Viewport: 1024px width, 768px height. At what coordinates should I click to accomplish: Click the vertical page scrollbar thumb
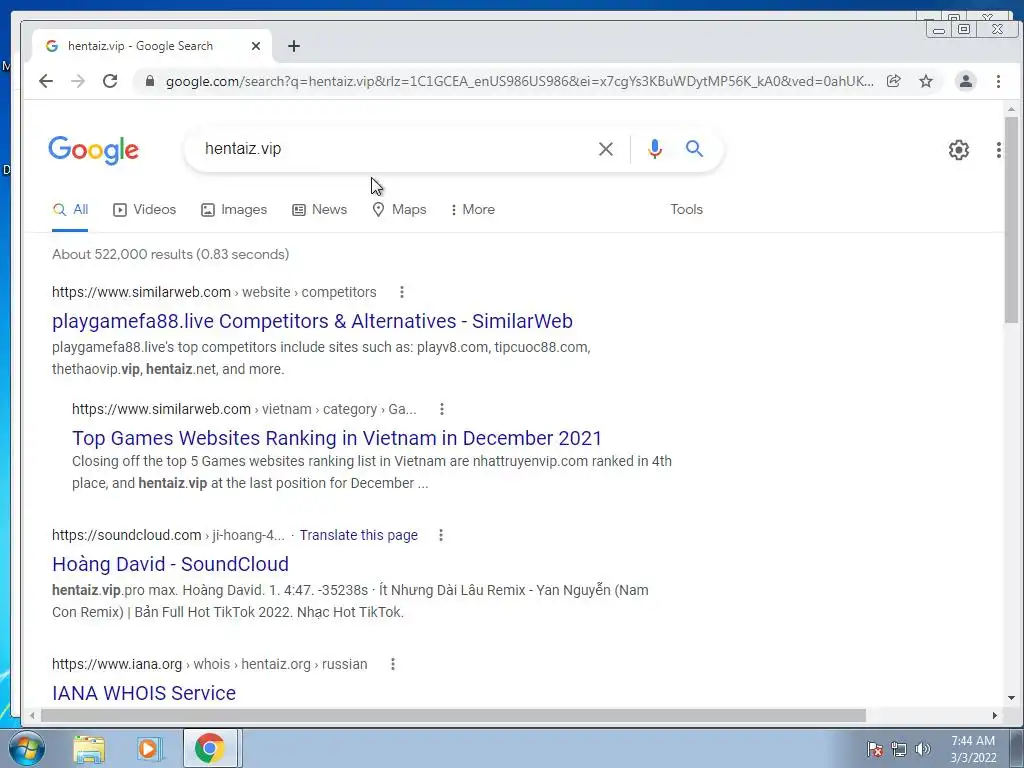click(x=1011, y=219)
